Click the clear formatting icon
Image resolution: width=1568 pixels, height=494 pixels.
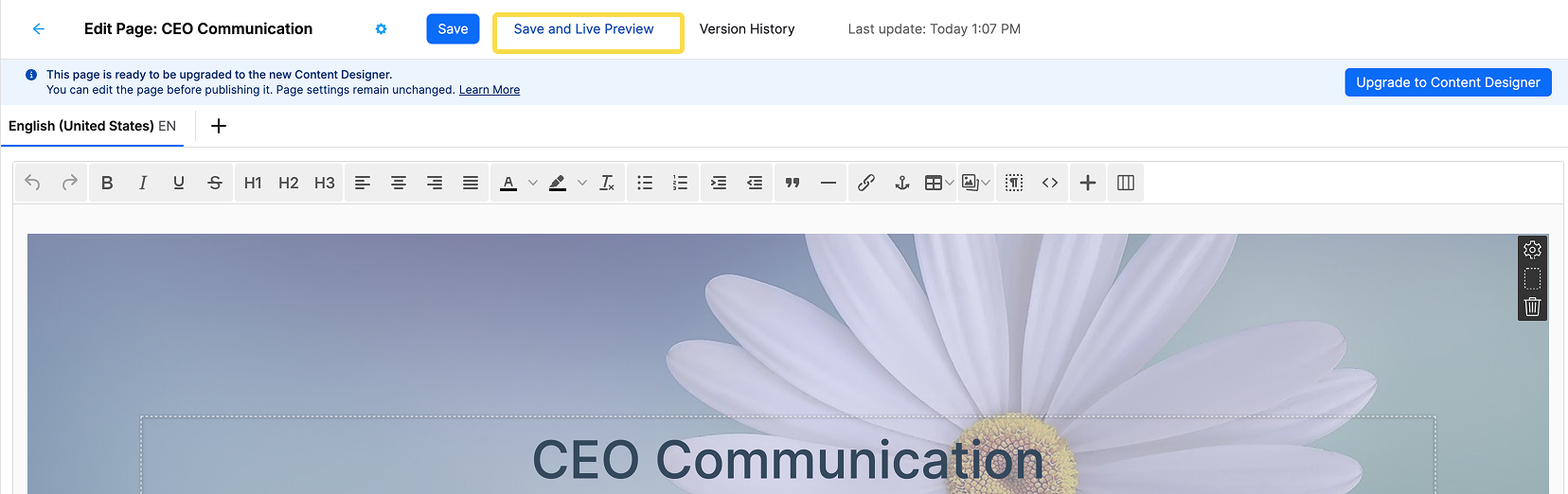tap(607, 183)
